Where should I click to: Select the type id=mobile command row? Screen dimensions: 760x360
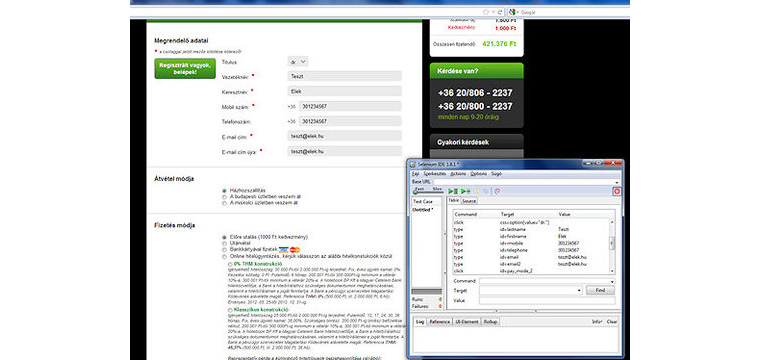[531, 243]
